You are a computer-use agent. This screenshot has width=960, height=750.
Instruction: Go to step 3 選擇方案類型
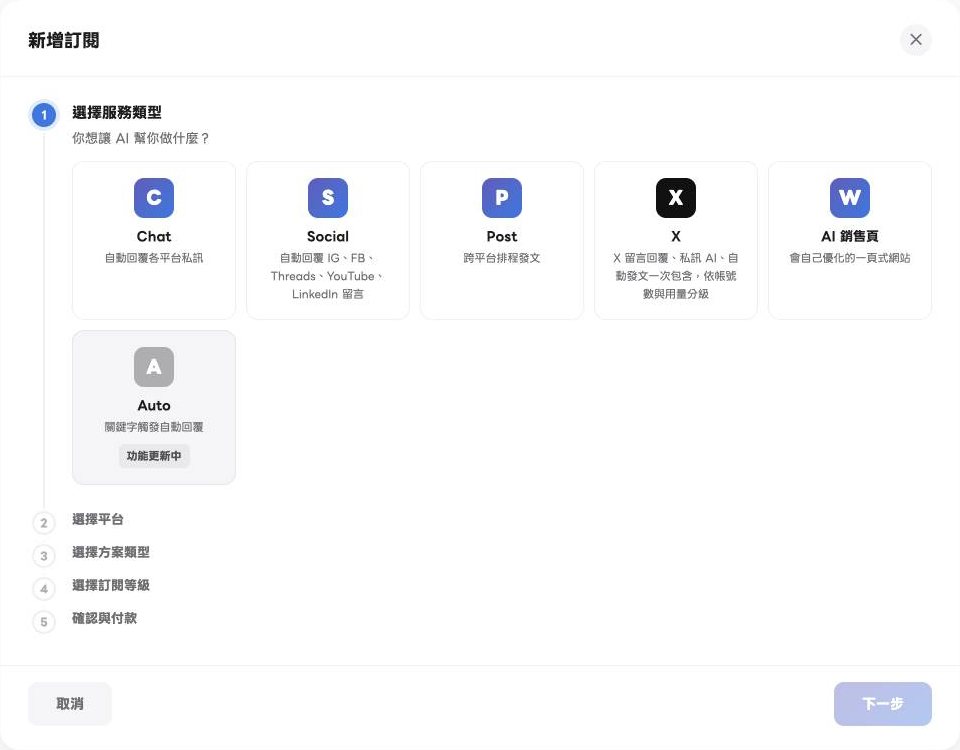(x=111, y=552)
